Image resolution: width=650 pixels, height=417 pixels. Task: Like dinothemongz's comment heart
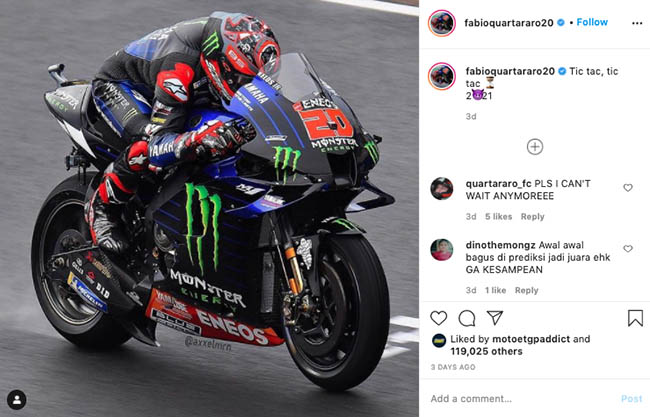(x=628, y=249)
